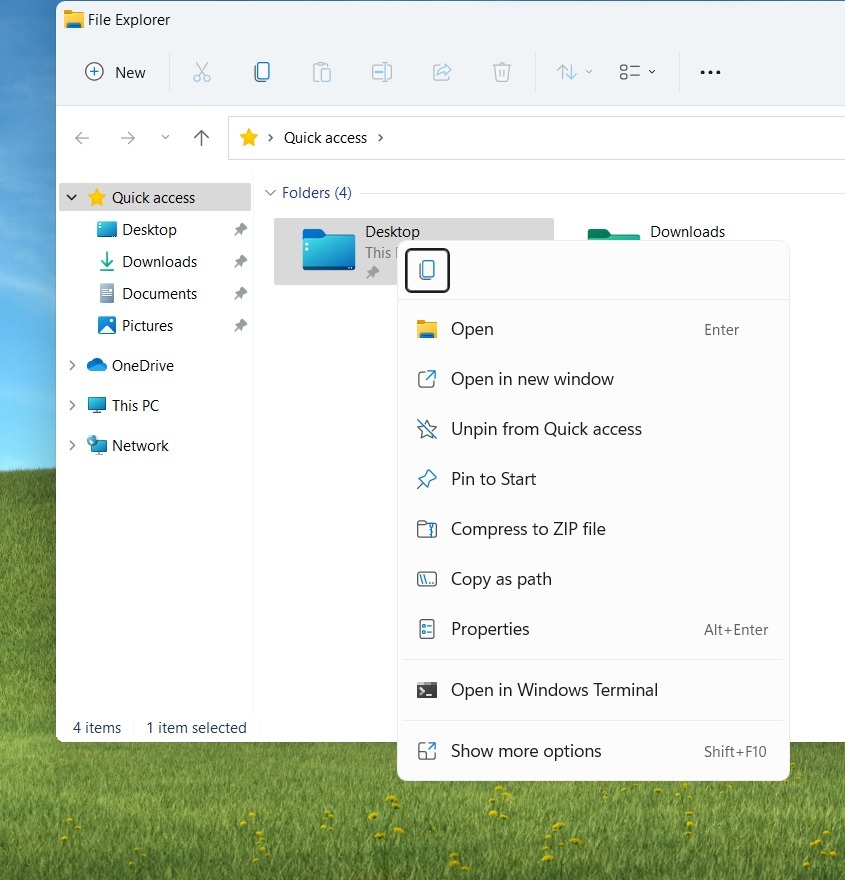Viewport: 845px width, 880px height.
Task: Click the Copy icon in the toolbar
Action: click(x=262, y=72)
